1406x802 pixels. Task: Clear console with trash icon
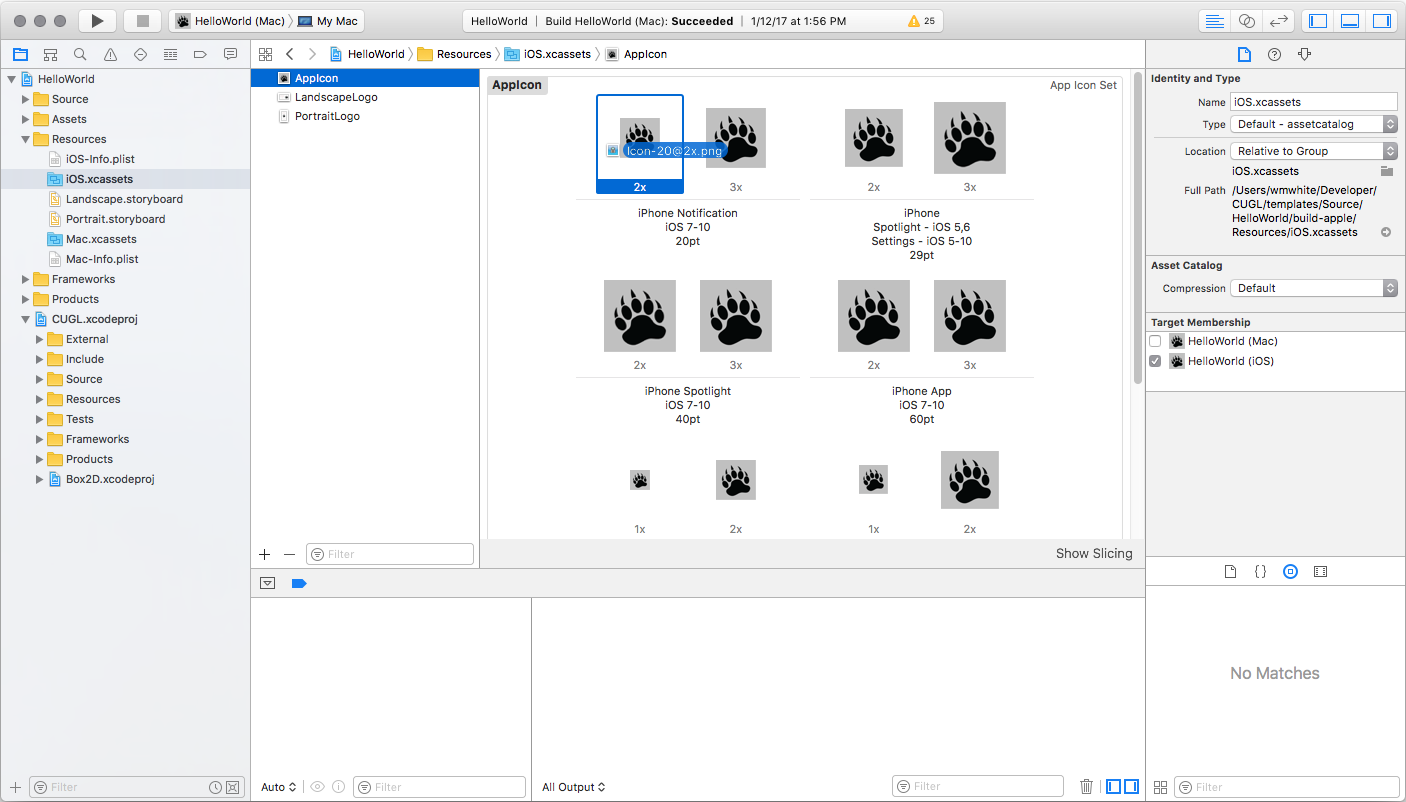(x=1086, y=787)
